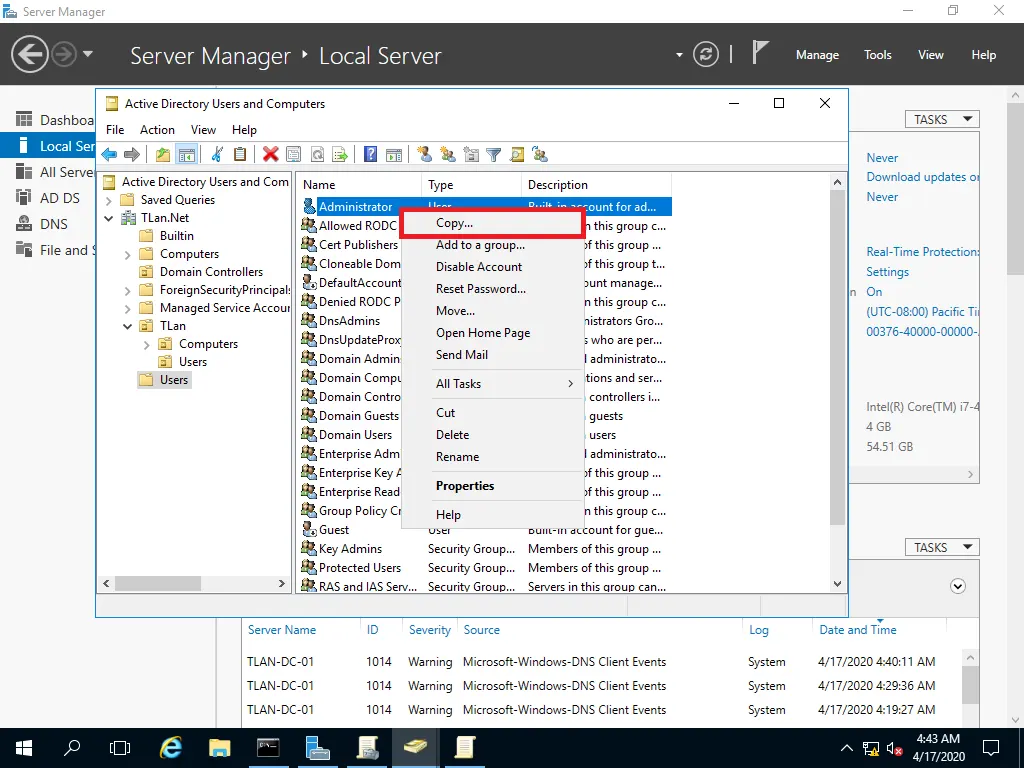Open the lower TASKS dropdown
1024x768 pixels.
pos(942,547)
